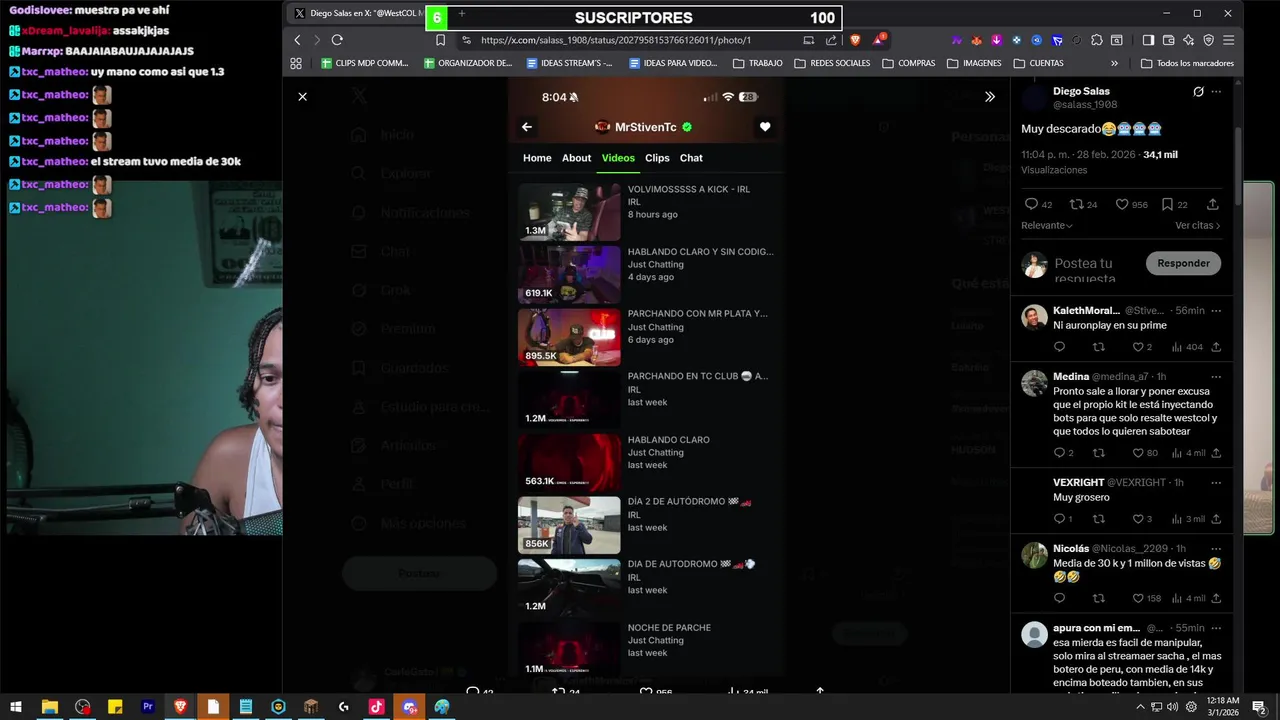Close the photo viewer with the X

pos(302,97)
